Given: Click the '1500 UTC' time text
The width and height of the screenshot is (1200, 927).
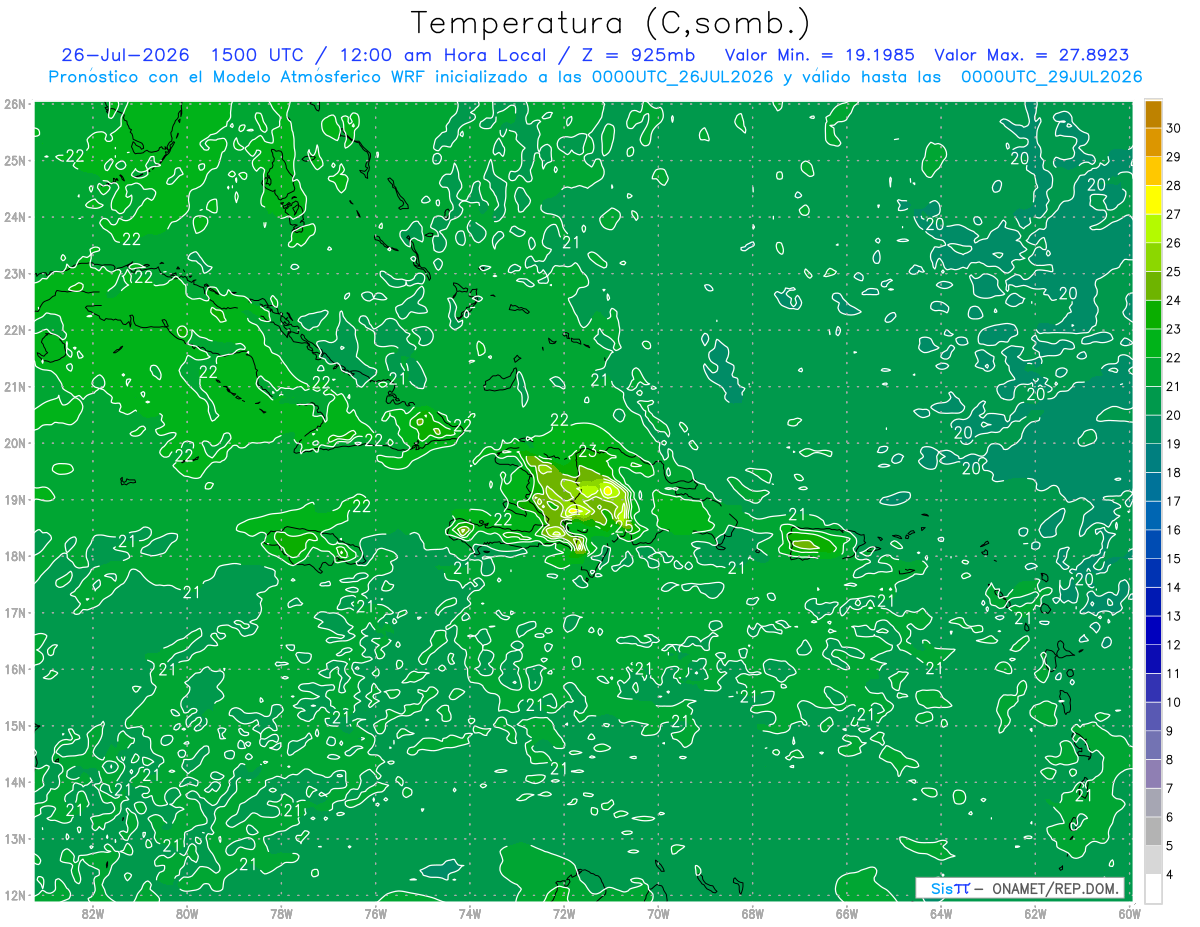Looking at the screenshot, I should click(257, 55).
